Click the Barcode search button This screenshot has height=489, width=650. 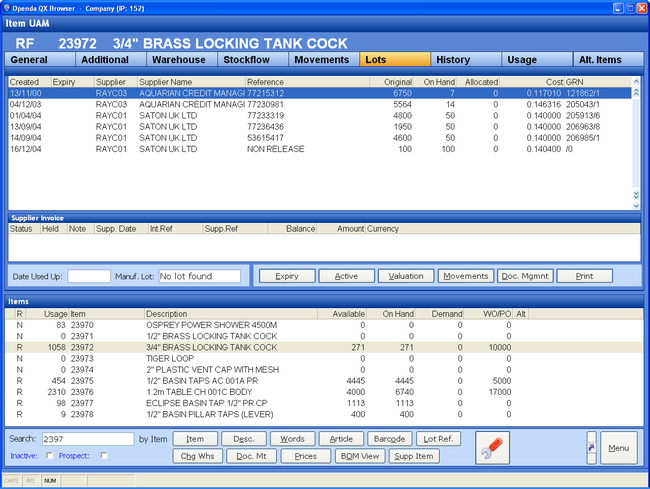[x=390, y=439]
